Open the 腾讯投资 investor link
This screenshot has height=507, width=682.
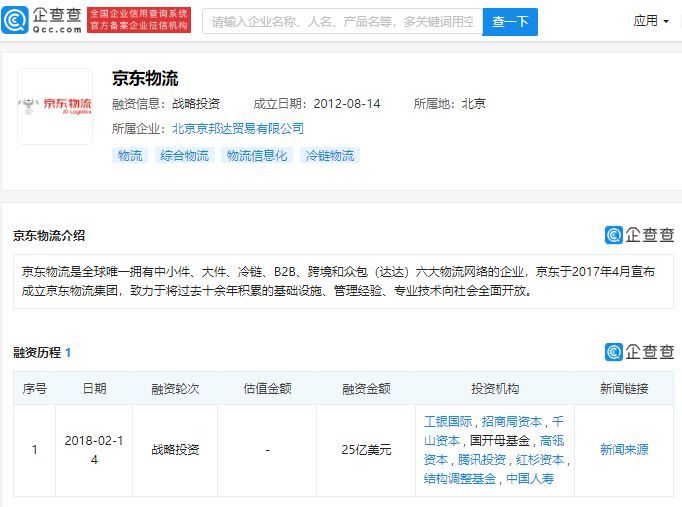(482, 460)
